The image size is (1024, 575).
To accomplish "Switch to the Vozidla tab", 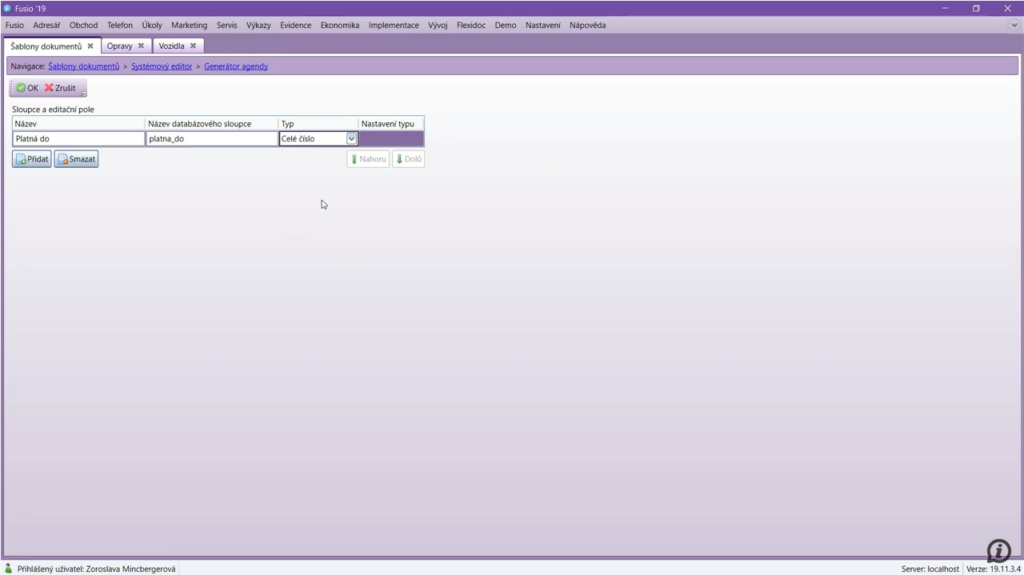I will (x=171, y=46).
